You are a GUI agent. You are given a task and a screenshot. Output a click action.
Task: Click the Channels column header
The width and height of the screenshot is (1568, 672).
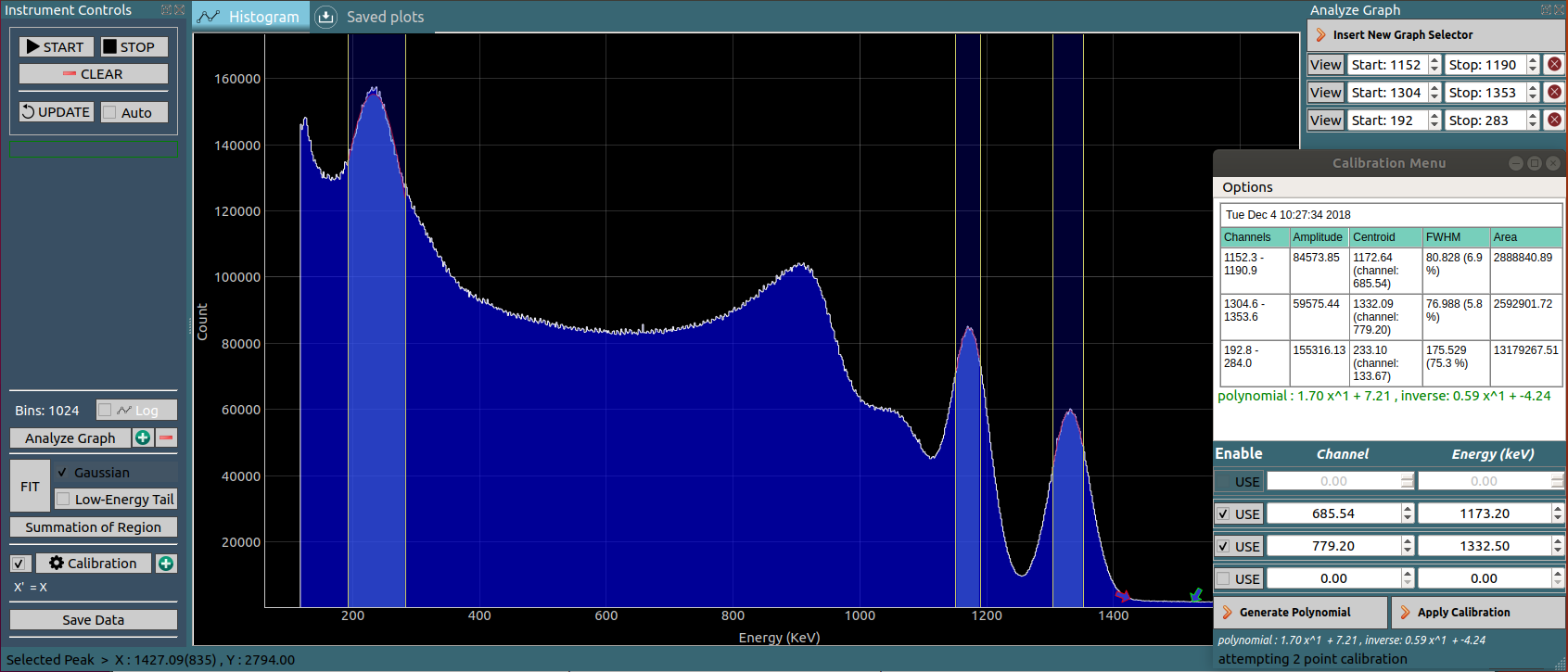[1255, 237]
